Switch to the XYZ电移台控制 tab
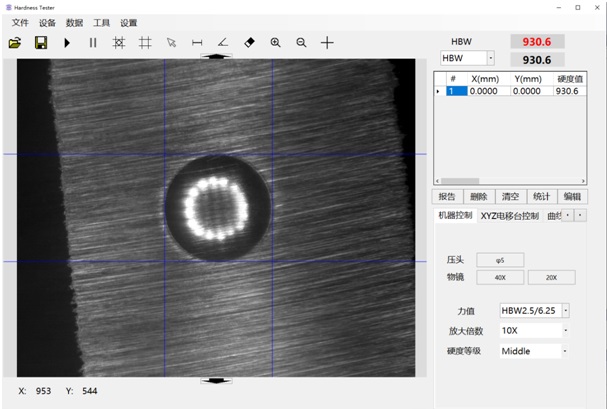 (x=509, y=216)
